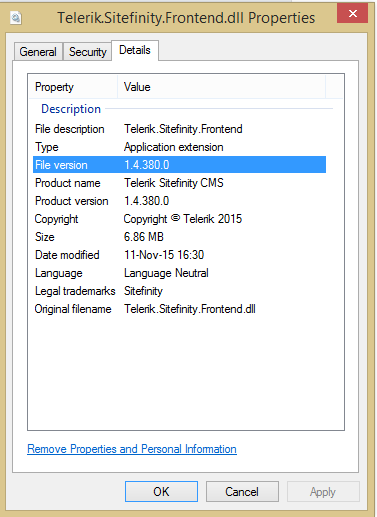Select the Original filename label
Image resolution: width=377 pixels, height=517 pixels.
pyautogui.click(x=73, y=309)
